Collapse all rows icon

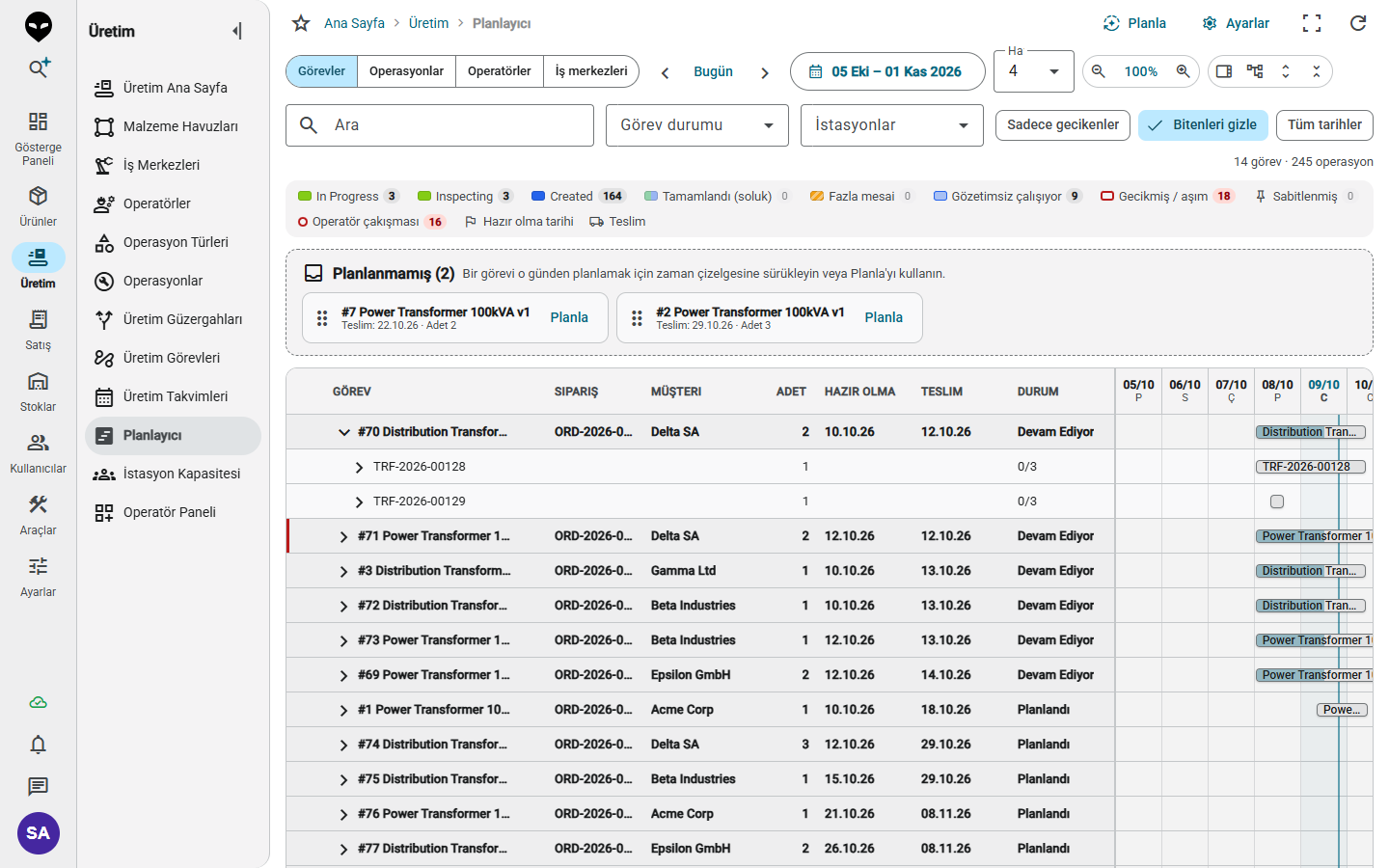[1317, 71]
